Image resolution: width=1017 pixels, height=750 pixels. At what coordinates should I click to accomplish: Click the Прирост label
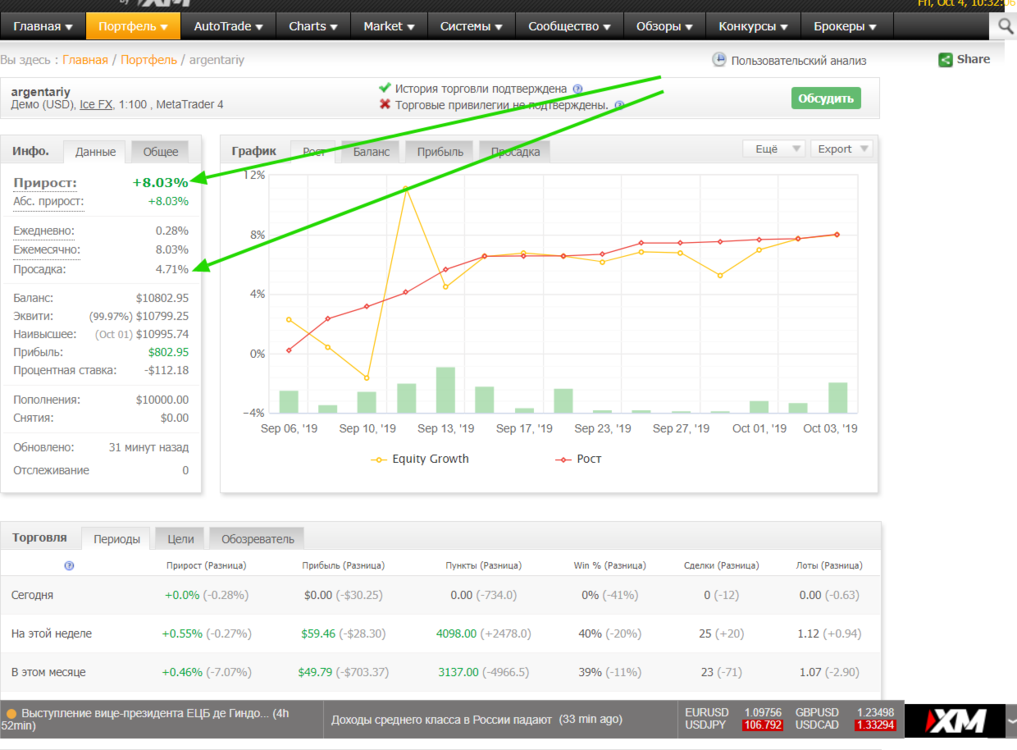[x=45, y=183]
